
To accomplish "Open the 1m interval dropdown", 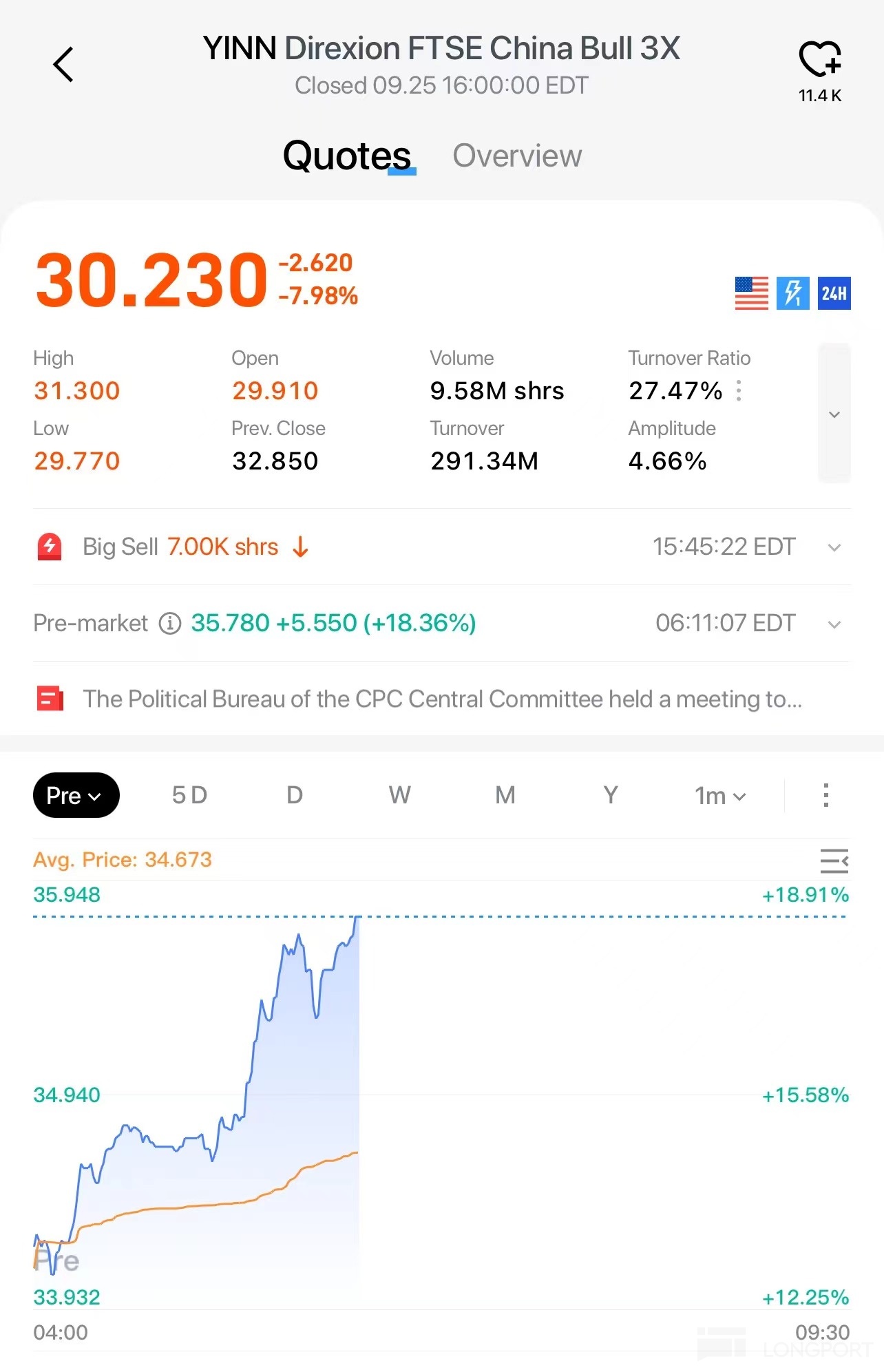I will tap(720, 796).
